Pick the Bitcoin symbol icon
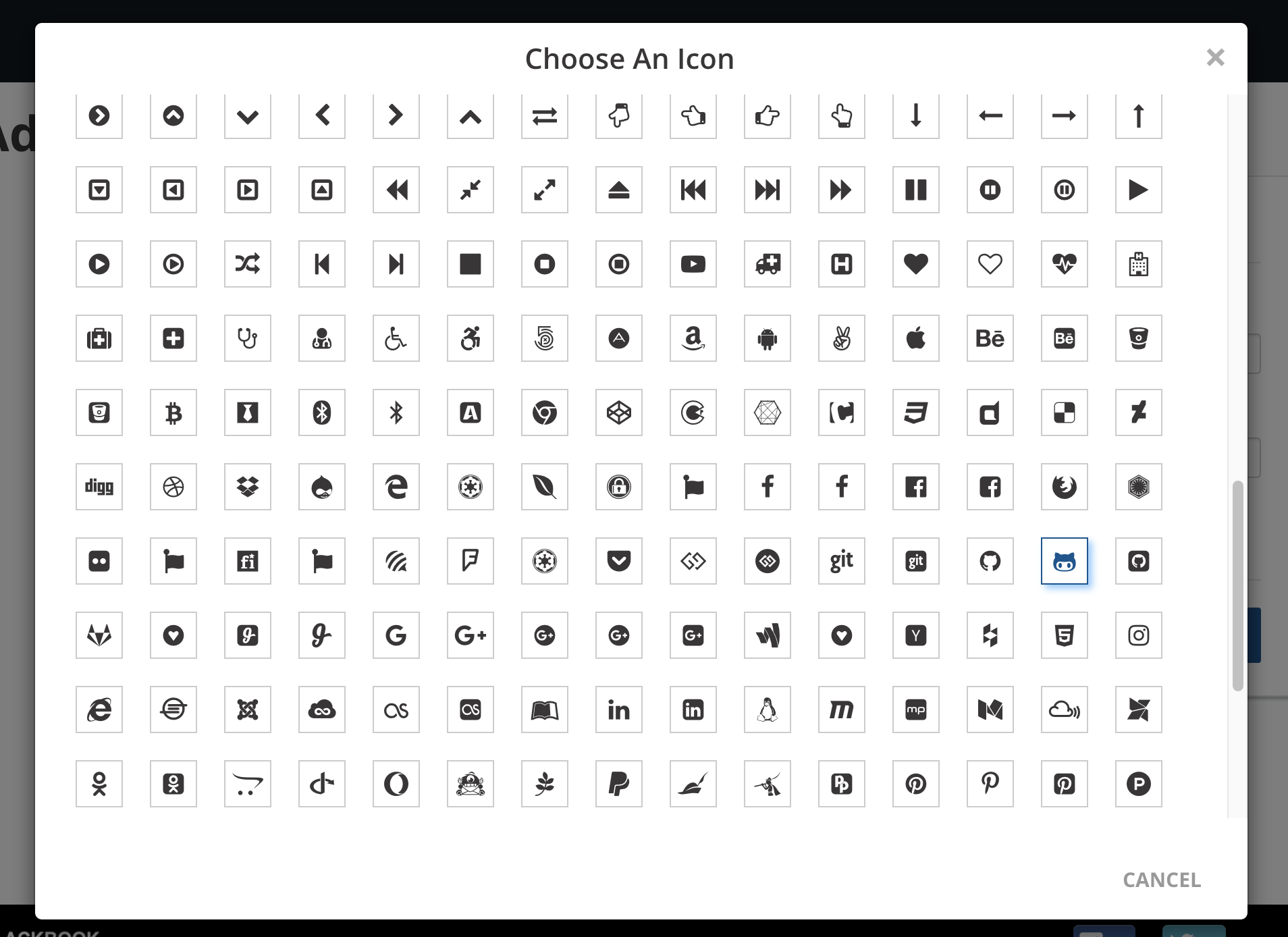The image size is (1288, 937). pyautogui.click(x=173, y=412)
